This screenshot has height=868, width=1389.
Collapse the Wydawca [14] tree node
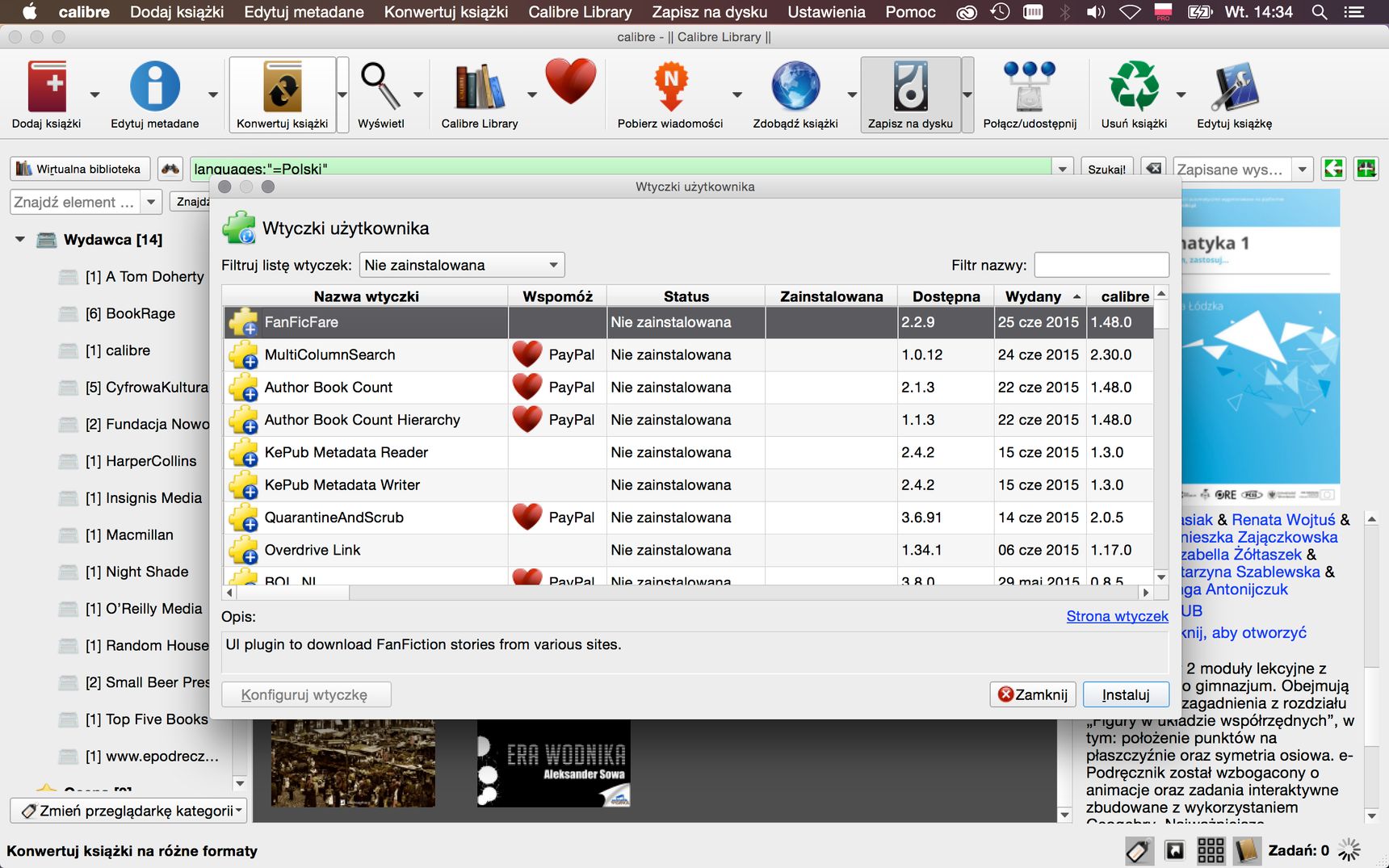[x=20, y=240]
